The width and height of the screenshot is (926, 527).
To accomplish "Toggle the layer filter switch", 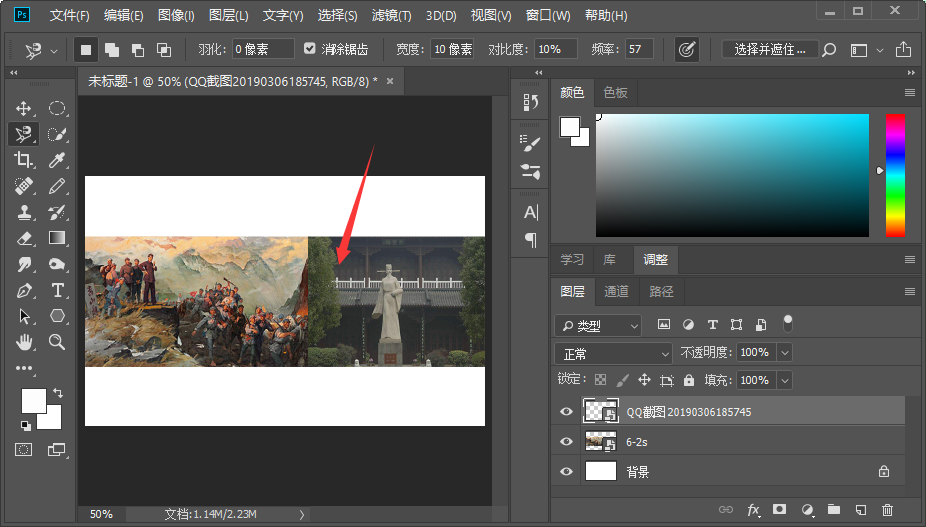I will click(x=788, y=323).
